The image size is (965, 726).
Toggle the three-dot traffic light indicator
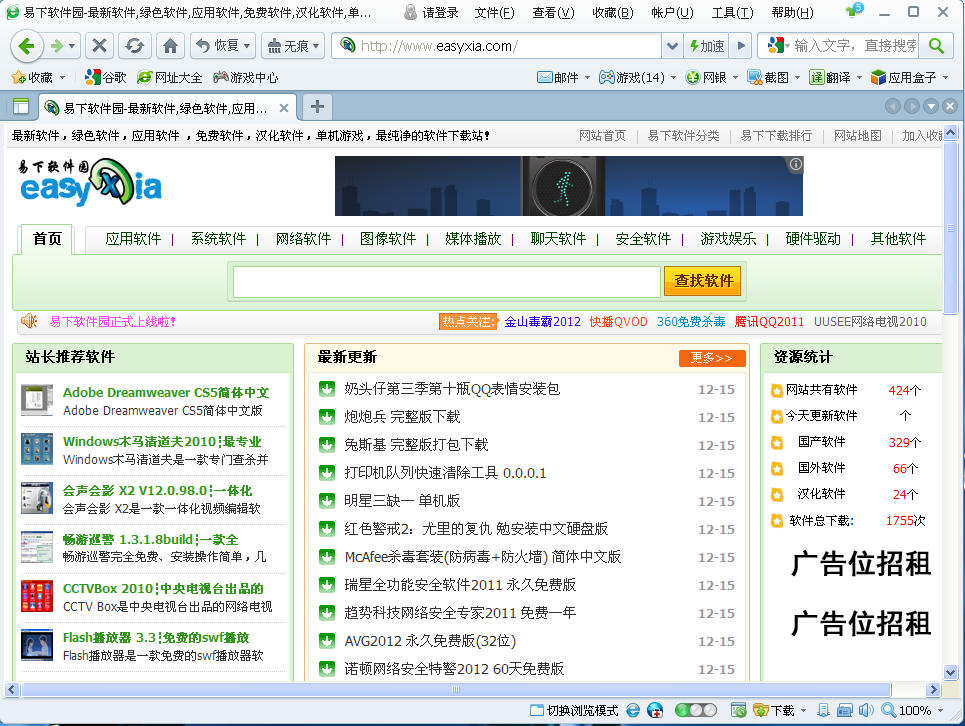point(695,710)
